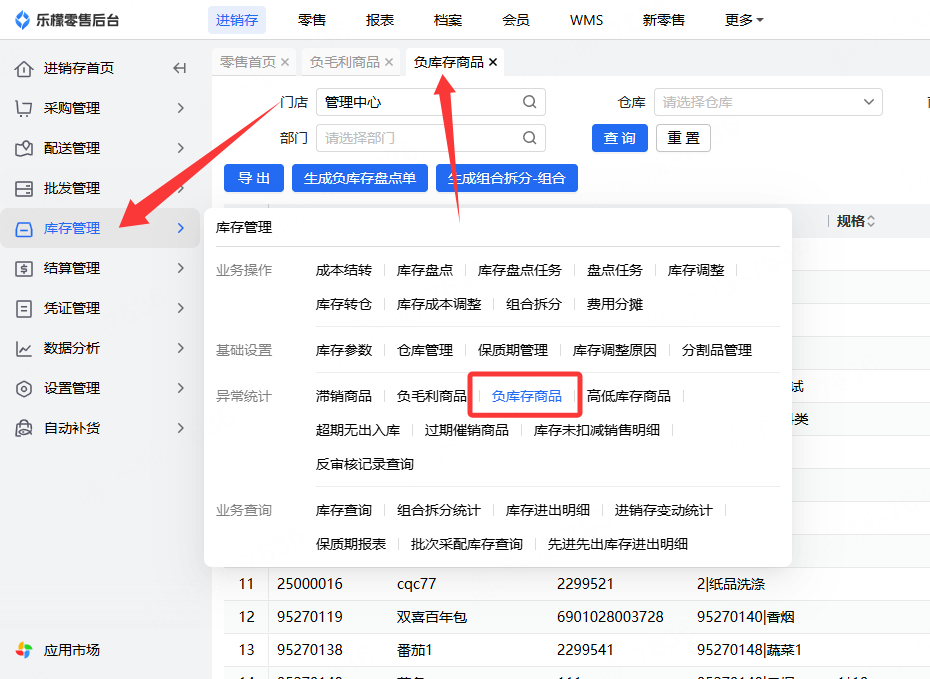The image size is (930, 679).
Task: Click the 配送管理 sidebar icon
Action: 24,148
